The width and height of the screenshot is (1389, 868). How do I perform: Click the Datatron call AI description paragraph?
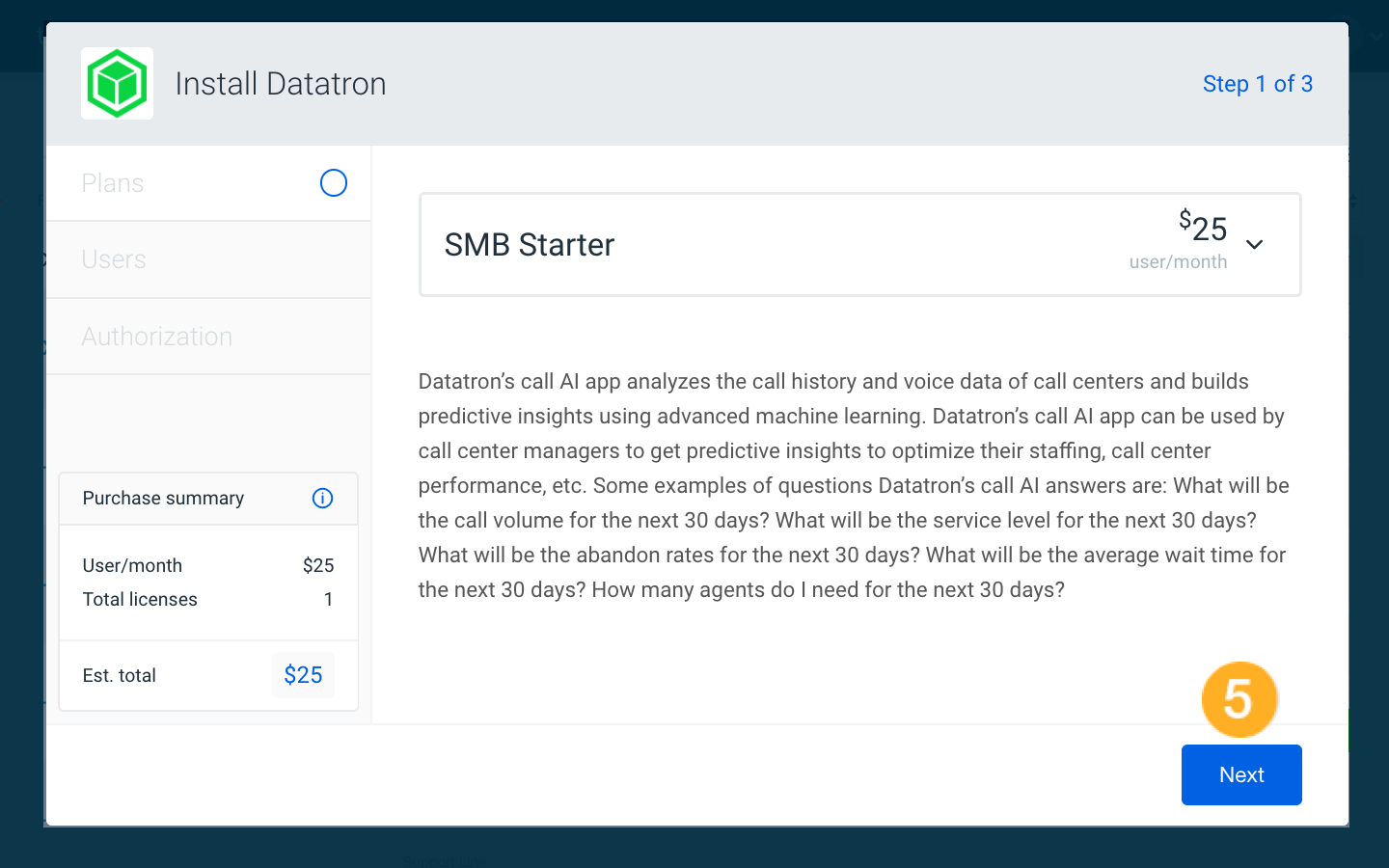[854, 485]
